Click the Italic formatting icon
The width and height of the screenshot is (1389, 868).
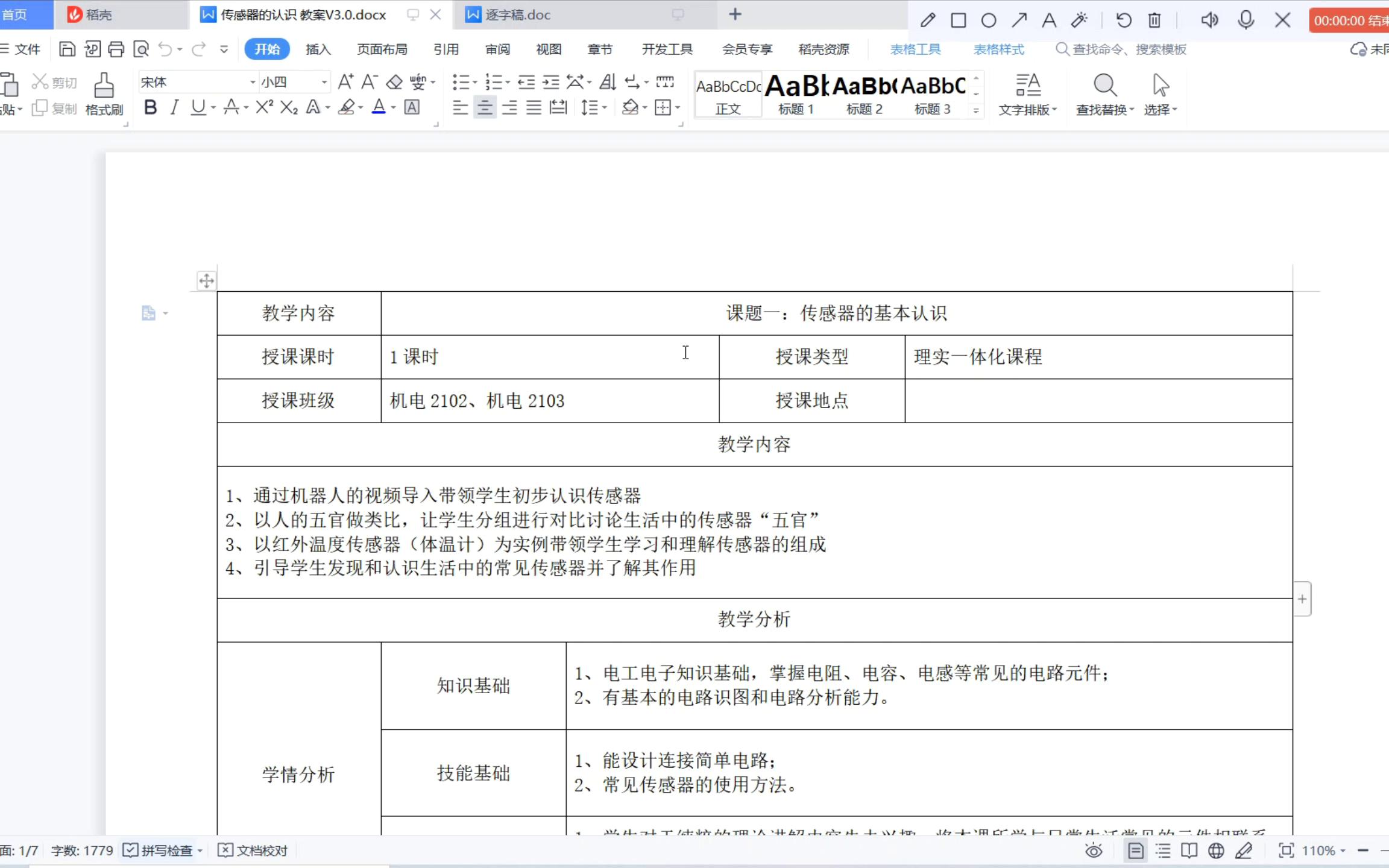tap(174, 107)
